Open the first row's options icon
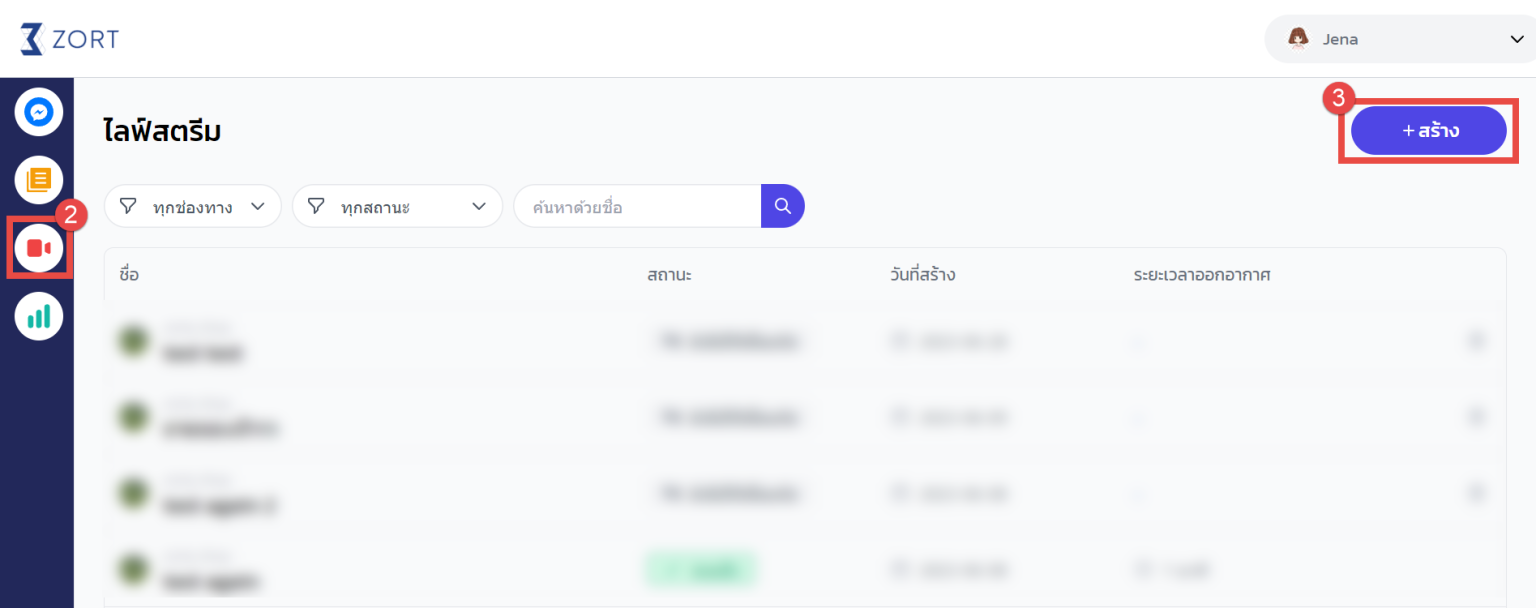The width and height of the screenshot is (1536, 608). click(1476, 341)
